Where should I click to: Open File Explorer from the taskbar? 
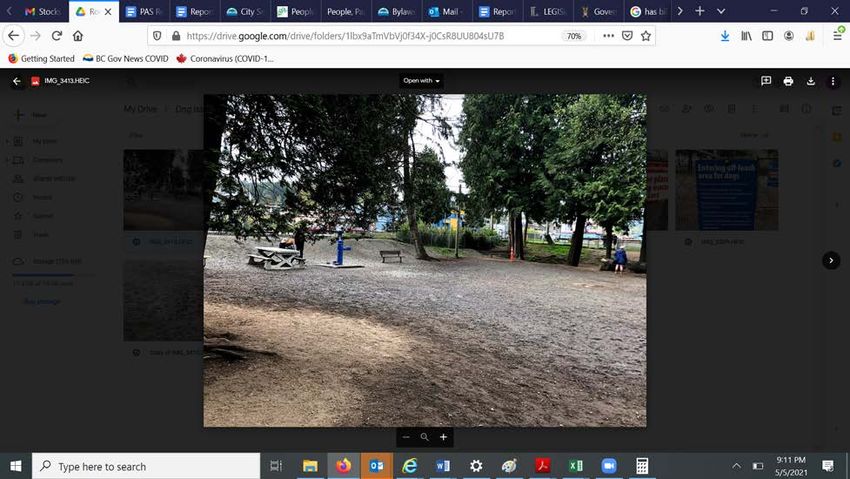tap(310, 466)
